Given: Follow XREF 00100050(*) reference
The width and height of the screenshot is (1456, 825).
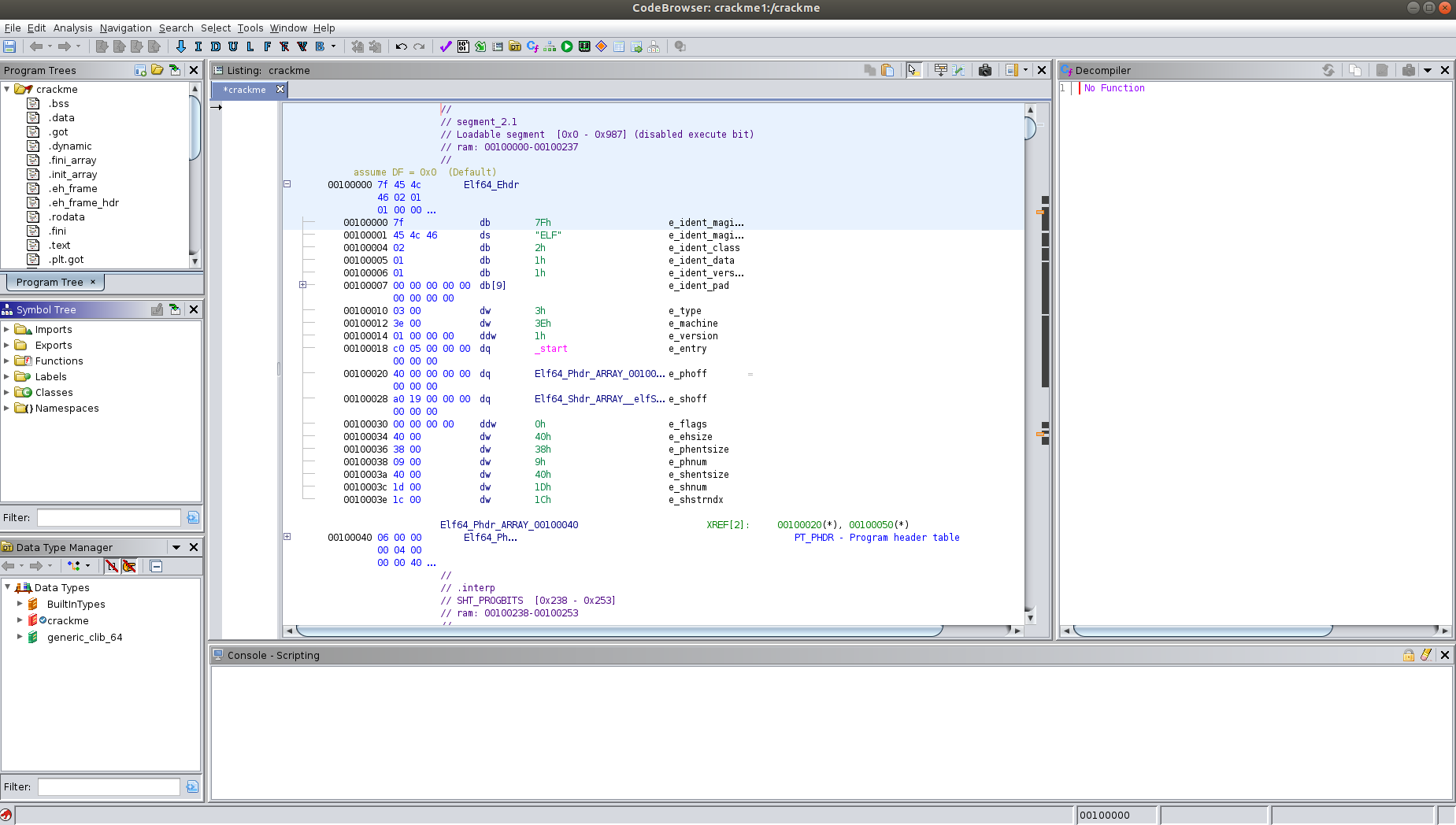Looking at the screenshot, I should coord(879,525).
